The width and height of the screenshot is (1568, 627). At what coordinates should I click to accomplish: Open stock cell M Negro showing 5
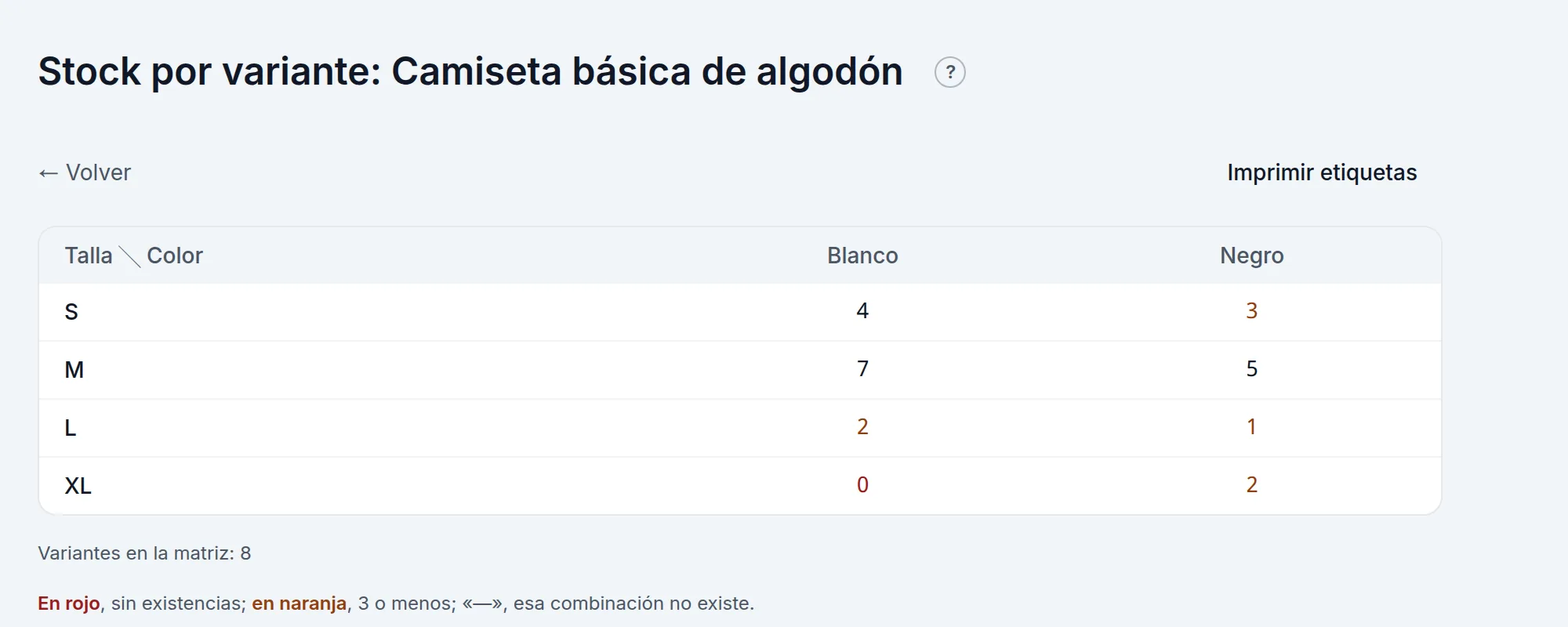(x=1251, y=369)
